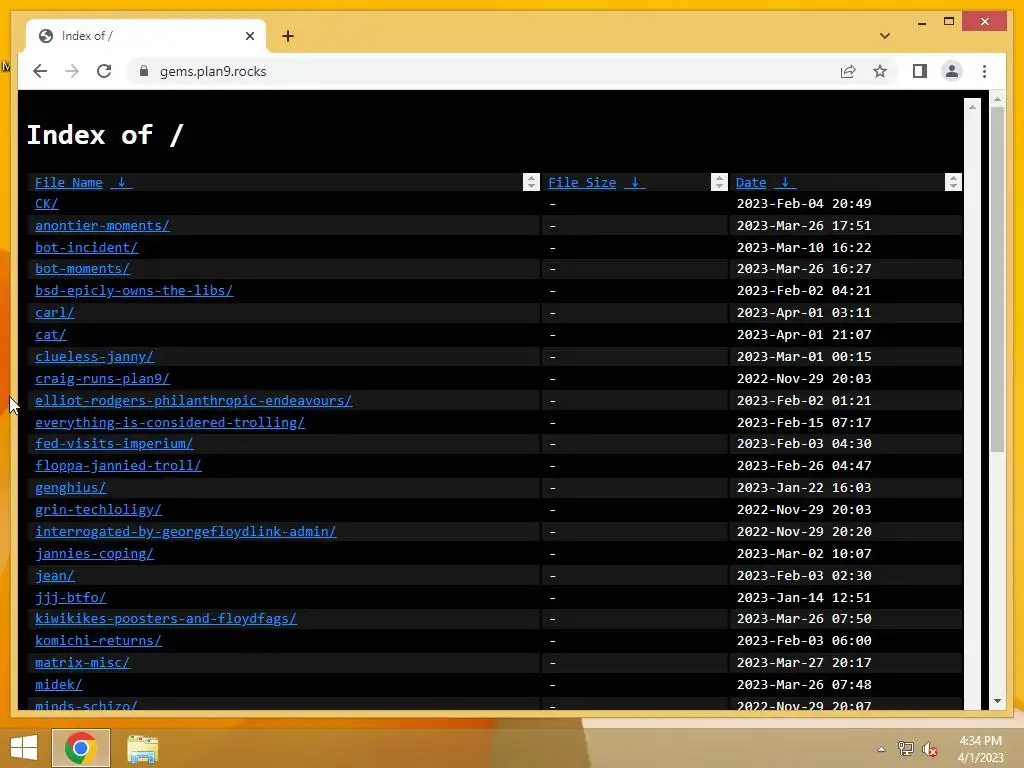The height and width of the screenshot is (768, 1024).
Task: Open a new tab with the plus button
Action: click(x=288, y=36)
